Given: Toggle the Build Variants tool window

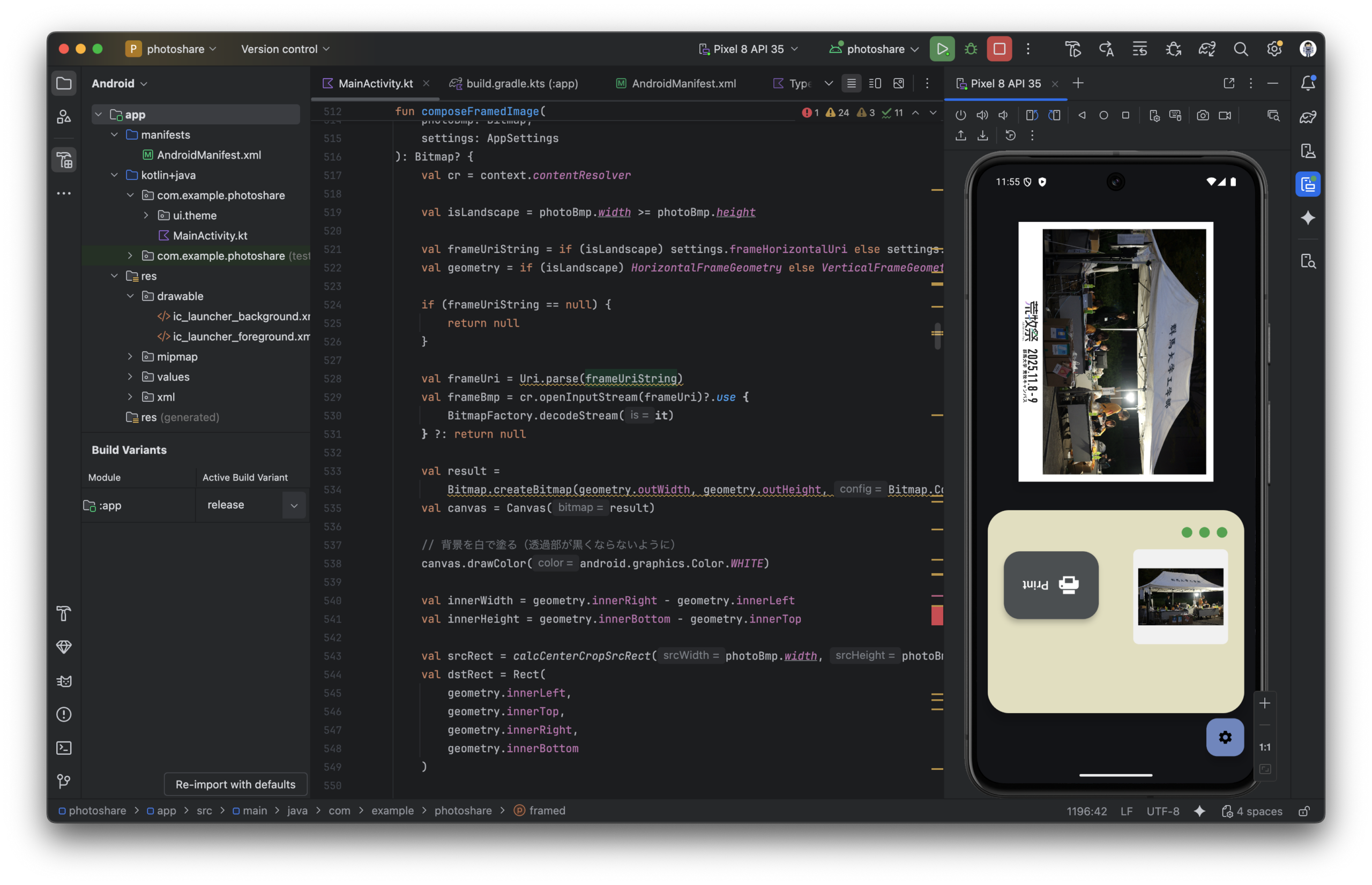Looking at the screenshot, I should point(64,160).
